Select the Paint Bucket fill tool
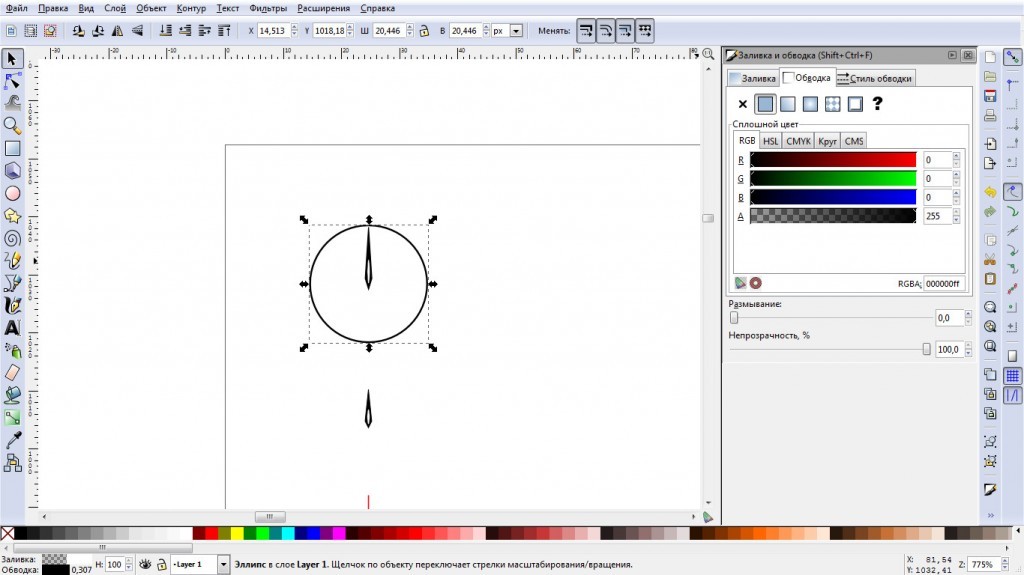The image size is (1024, 575). tap(12, 395)
